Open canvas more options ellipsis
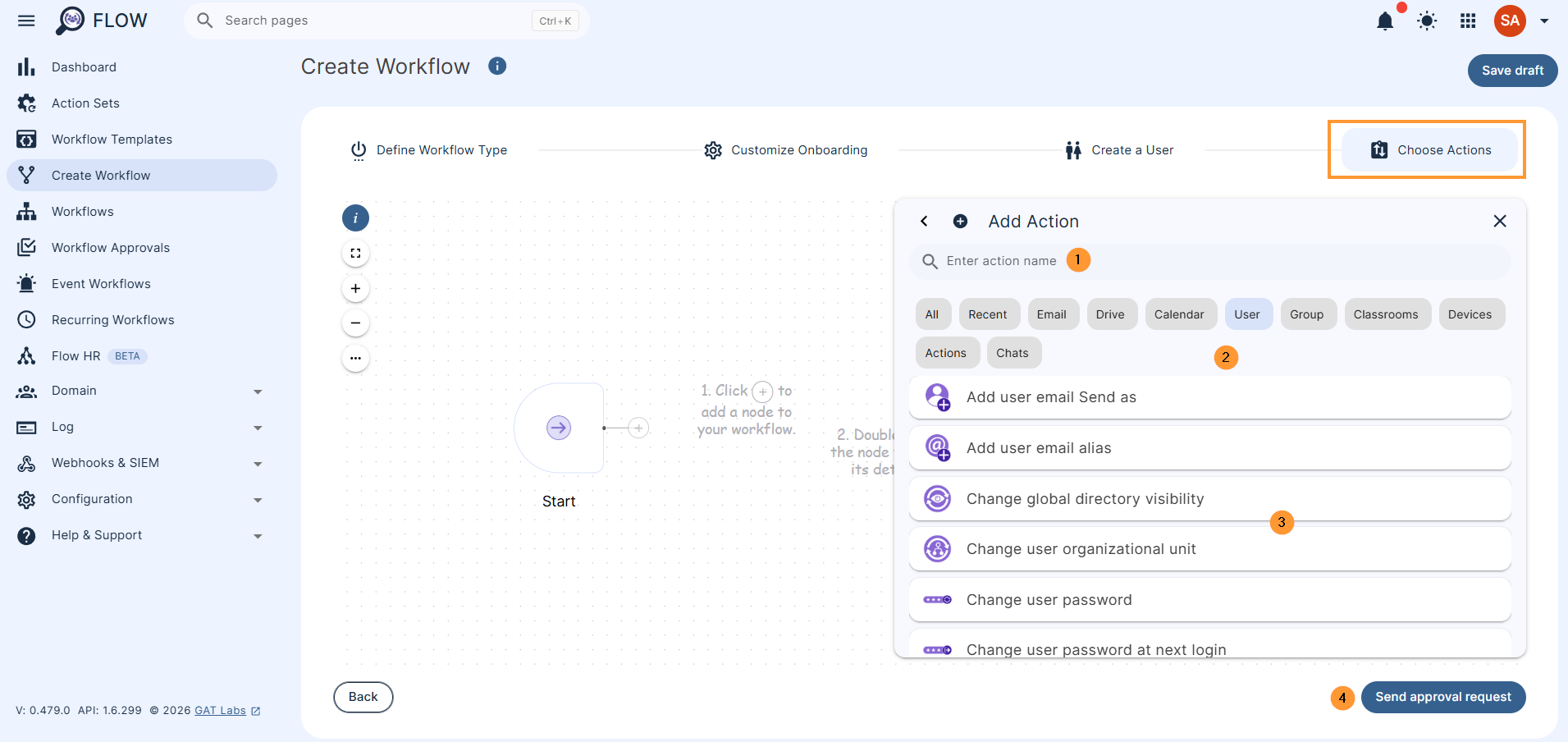The image size is (1568, 742). point(355,358)
